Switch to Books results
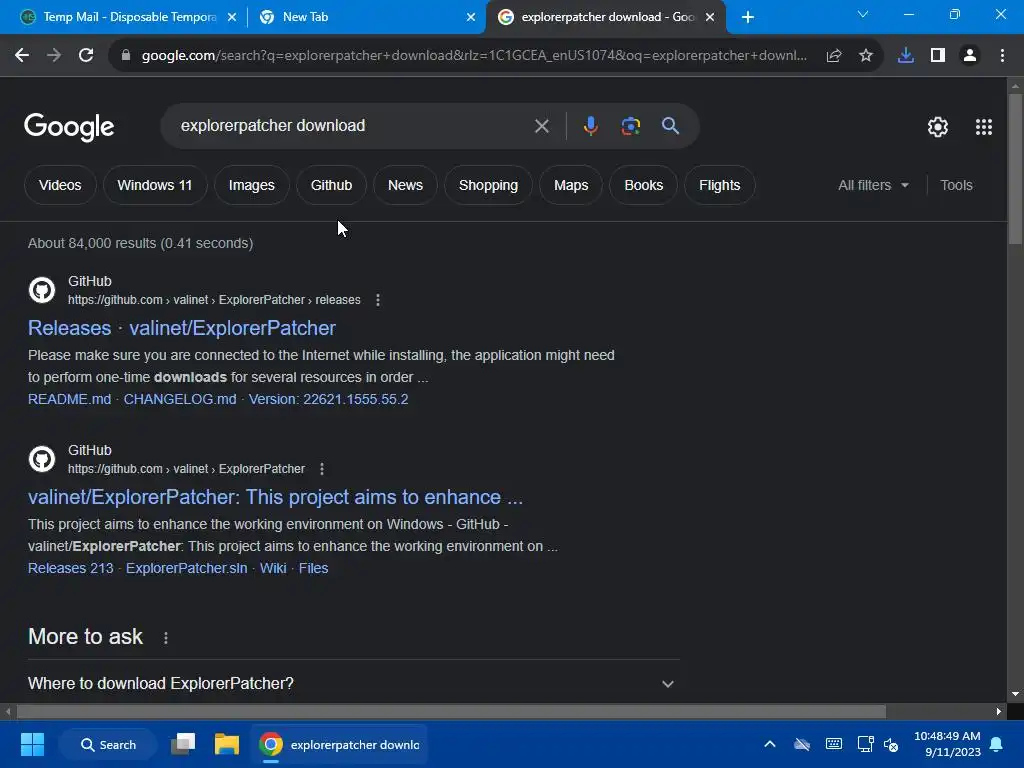The image size is (1024, 768). pos(643,185)
